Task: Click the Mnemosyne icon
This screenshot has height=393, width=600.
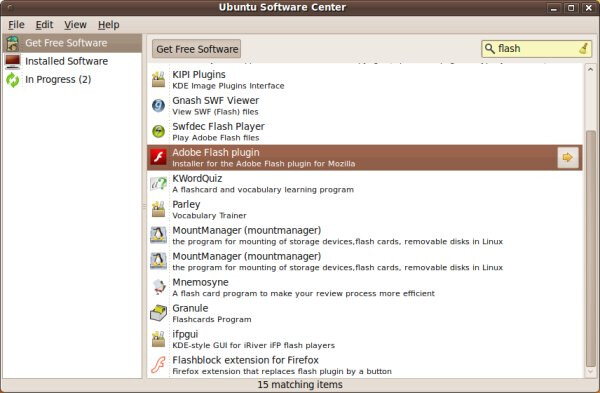Action: (158, 287)
